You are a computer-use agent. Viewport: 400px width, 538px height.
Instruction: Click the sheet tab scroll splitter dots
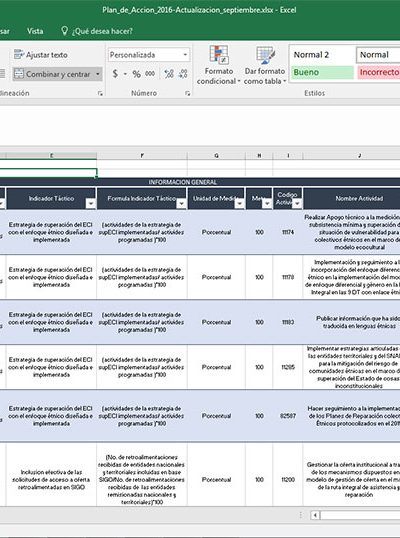(x=301, y=515)
